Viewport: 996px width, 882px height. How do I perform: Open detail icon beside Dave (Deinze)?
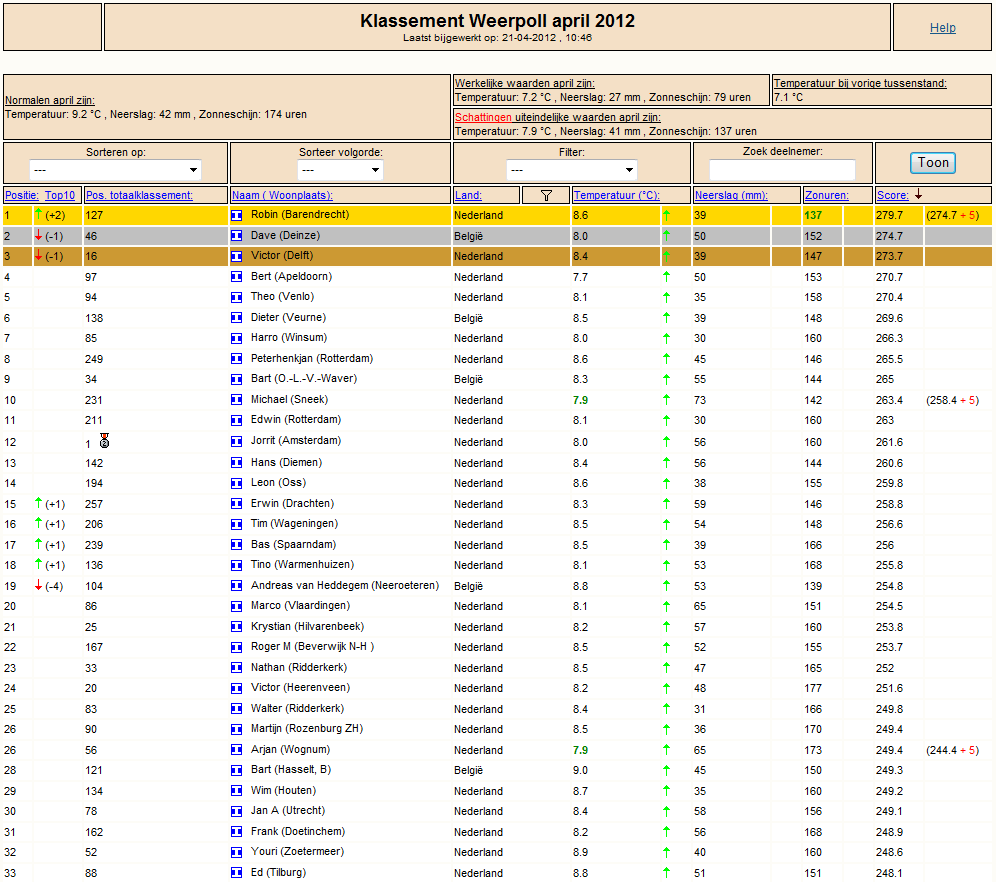[x=236, y=236]
